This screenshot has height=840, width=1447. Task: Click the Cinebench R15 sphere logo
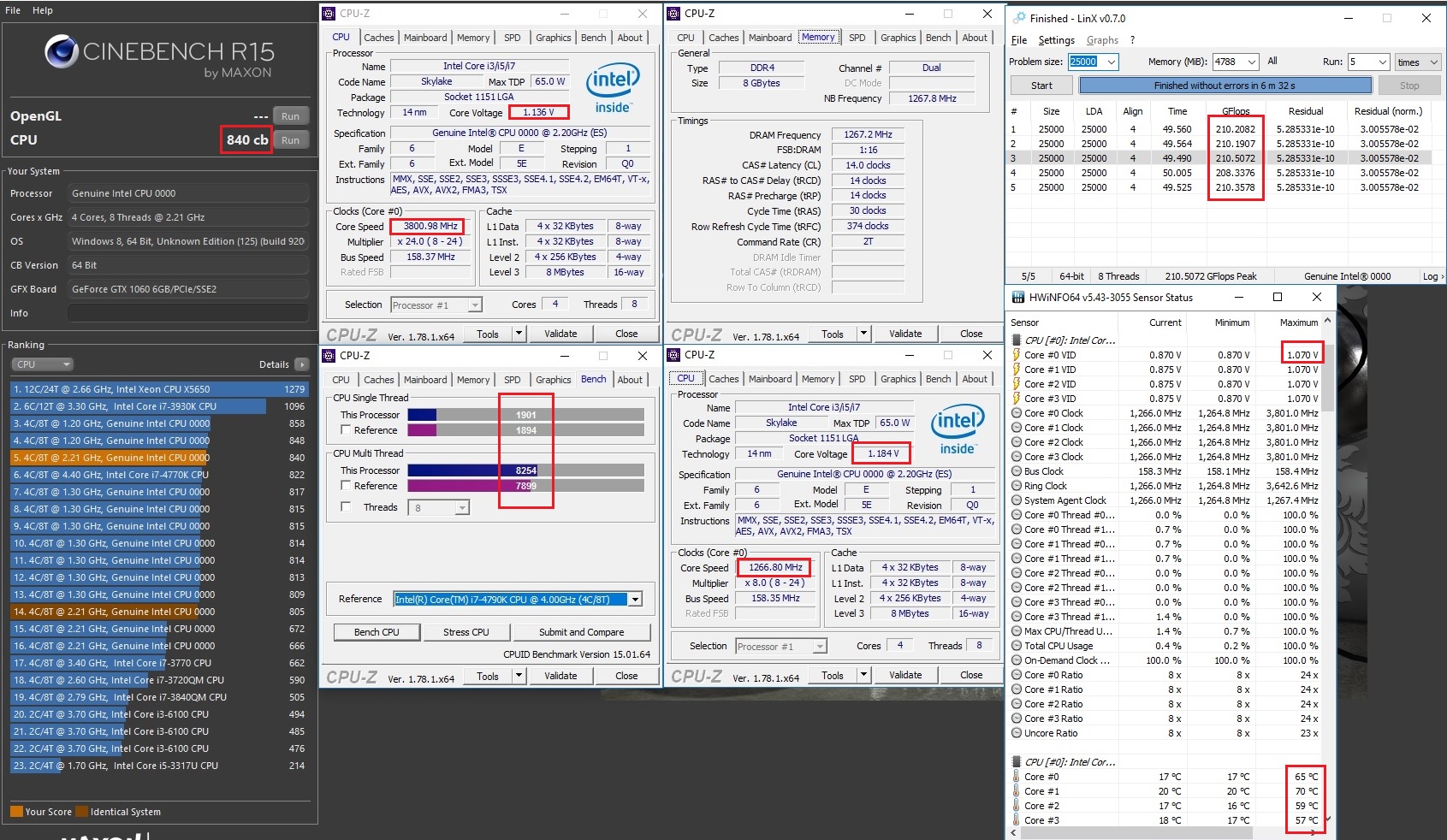click(x=62, y=51)
